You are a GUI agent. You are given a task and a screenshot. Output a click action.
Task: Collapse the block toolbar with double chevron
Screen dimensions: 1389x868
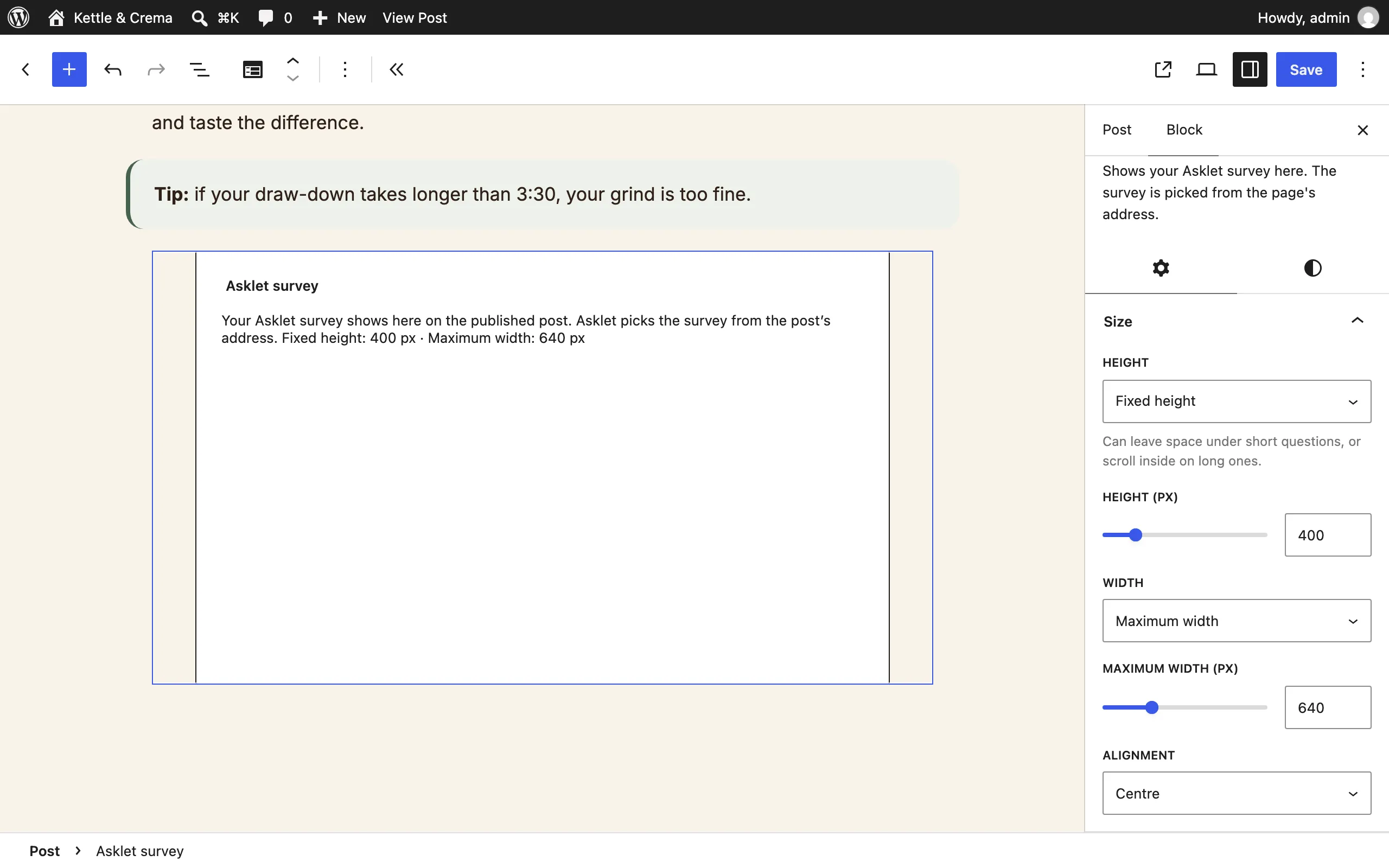pyautogui.click(x=397, y=69)
